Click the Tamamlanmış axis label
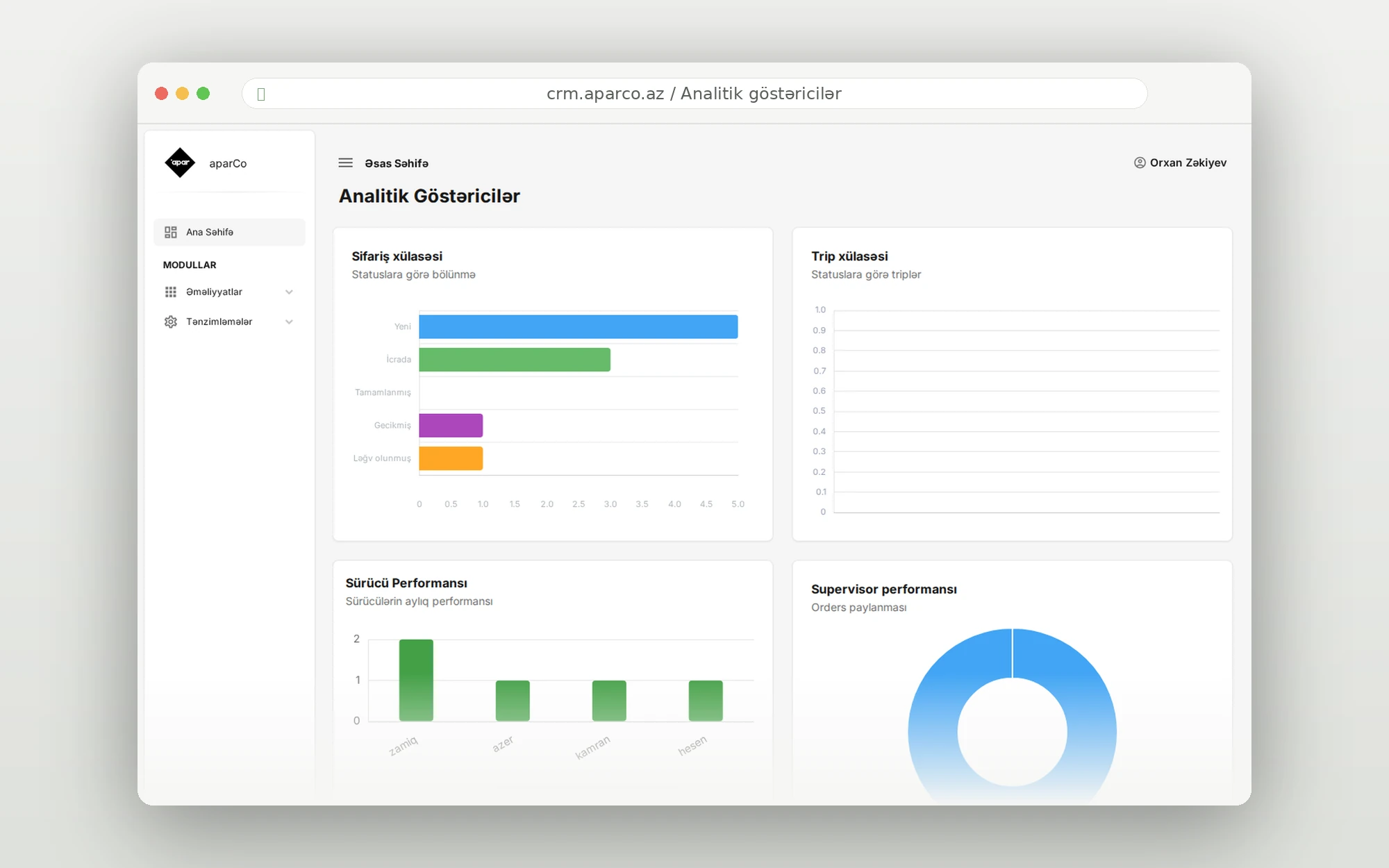 click(x=383, y=392)
